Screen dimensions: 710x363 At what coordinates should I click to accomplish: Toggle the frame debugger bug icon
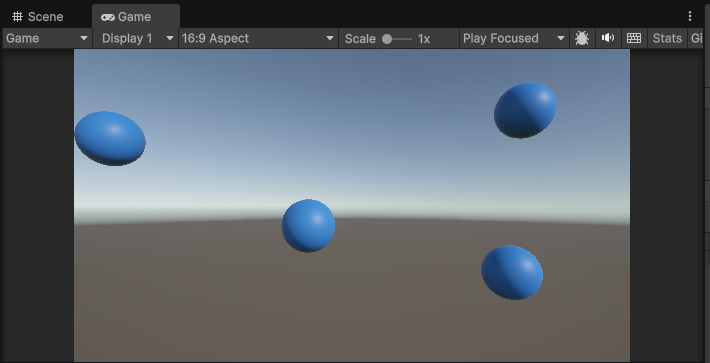point(582,38)
